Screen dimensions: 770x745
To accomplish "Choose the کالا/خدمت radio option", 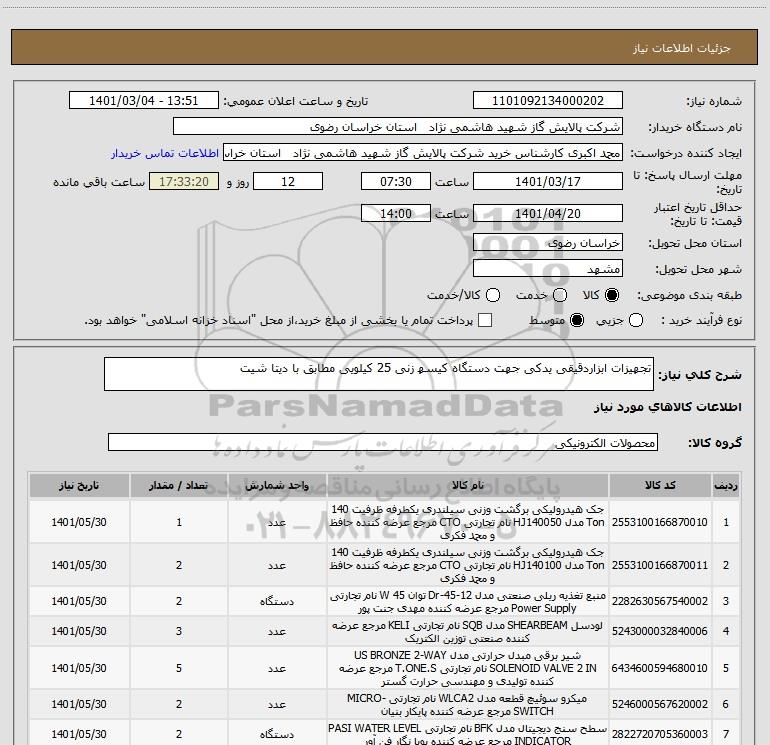I will (492, 296).
